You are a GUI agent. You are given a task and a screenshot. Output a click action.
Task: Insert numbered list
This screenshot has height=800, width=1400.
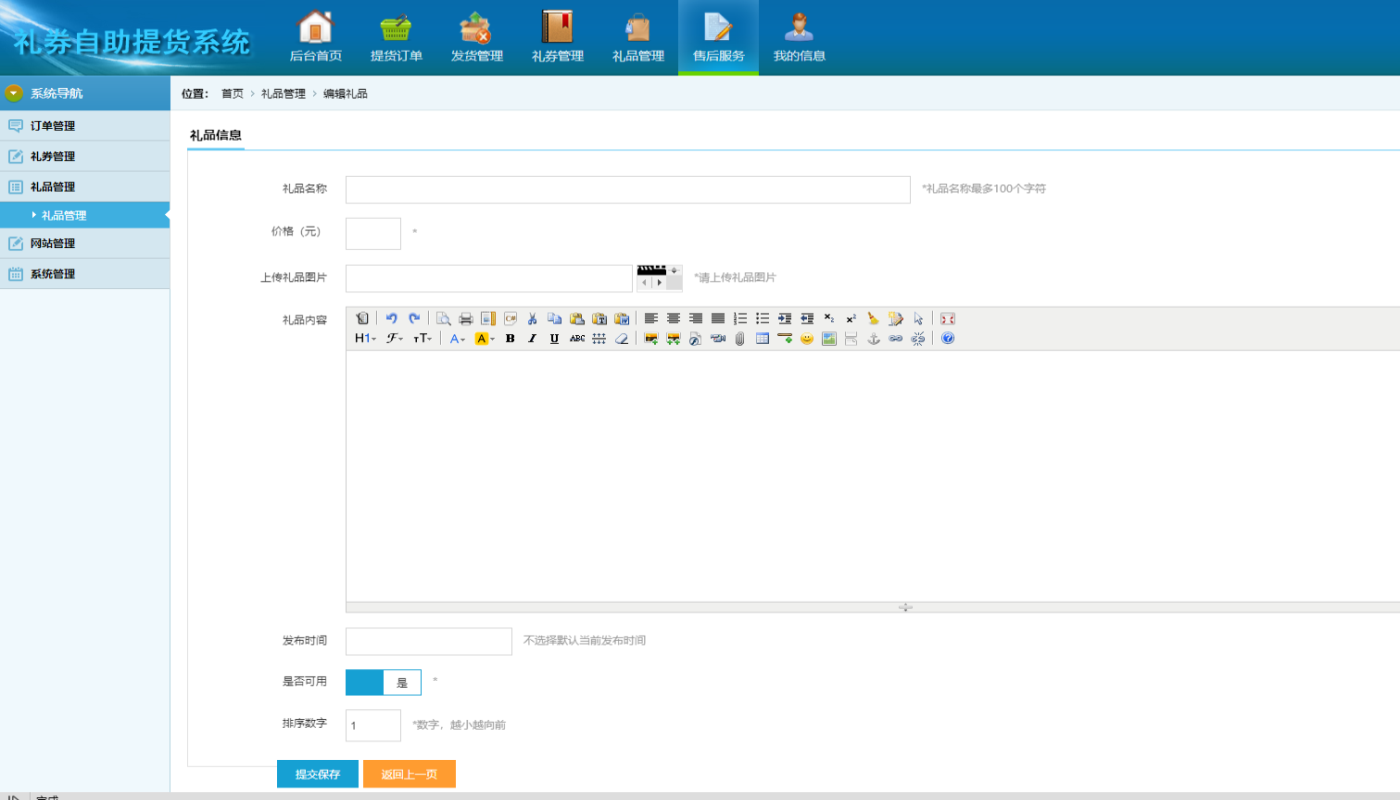click(740, 319)
